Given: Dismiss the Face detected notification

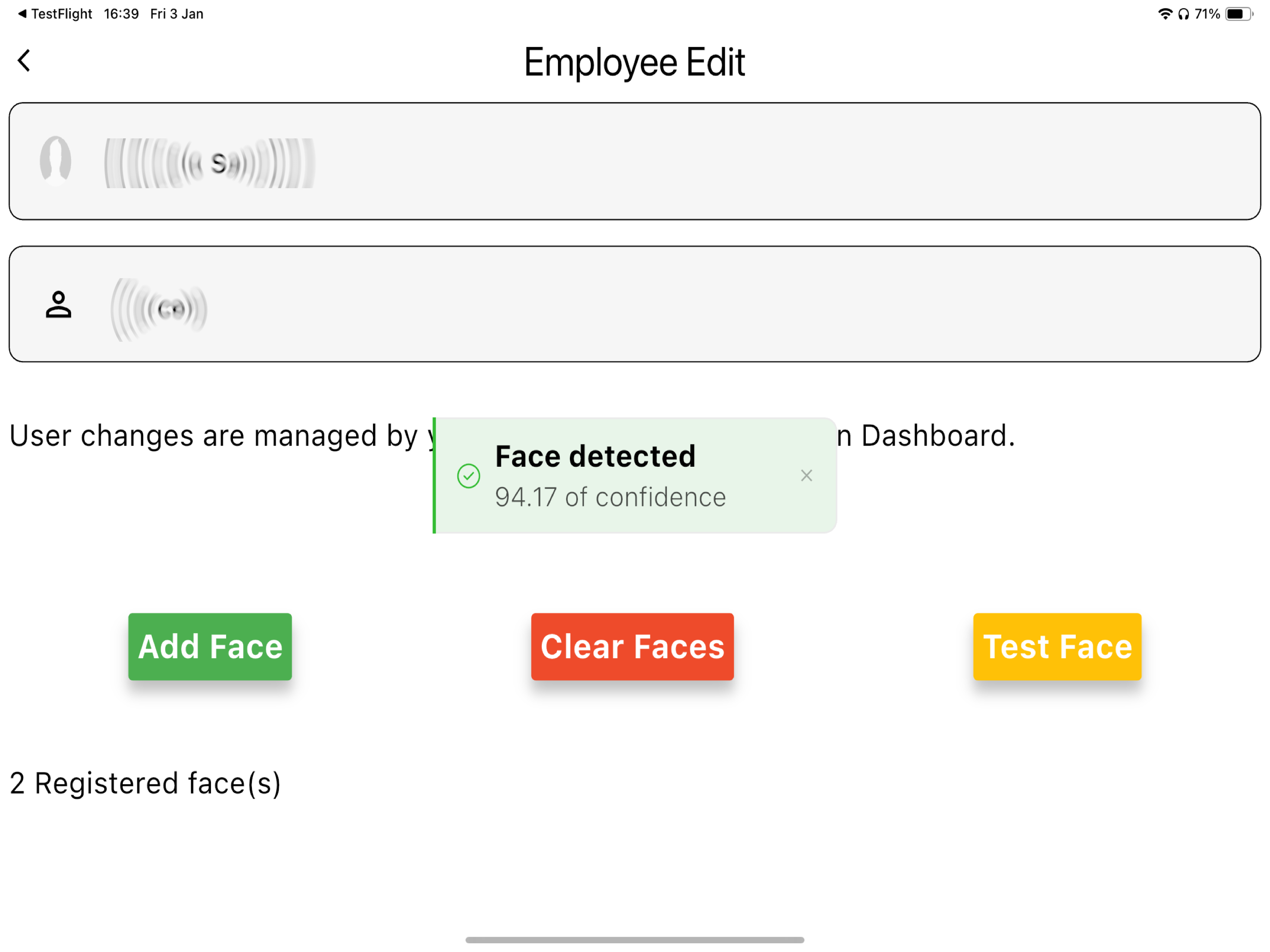Looking at the screenshot, I should pos(806,476).
